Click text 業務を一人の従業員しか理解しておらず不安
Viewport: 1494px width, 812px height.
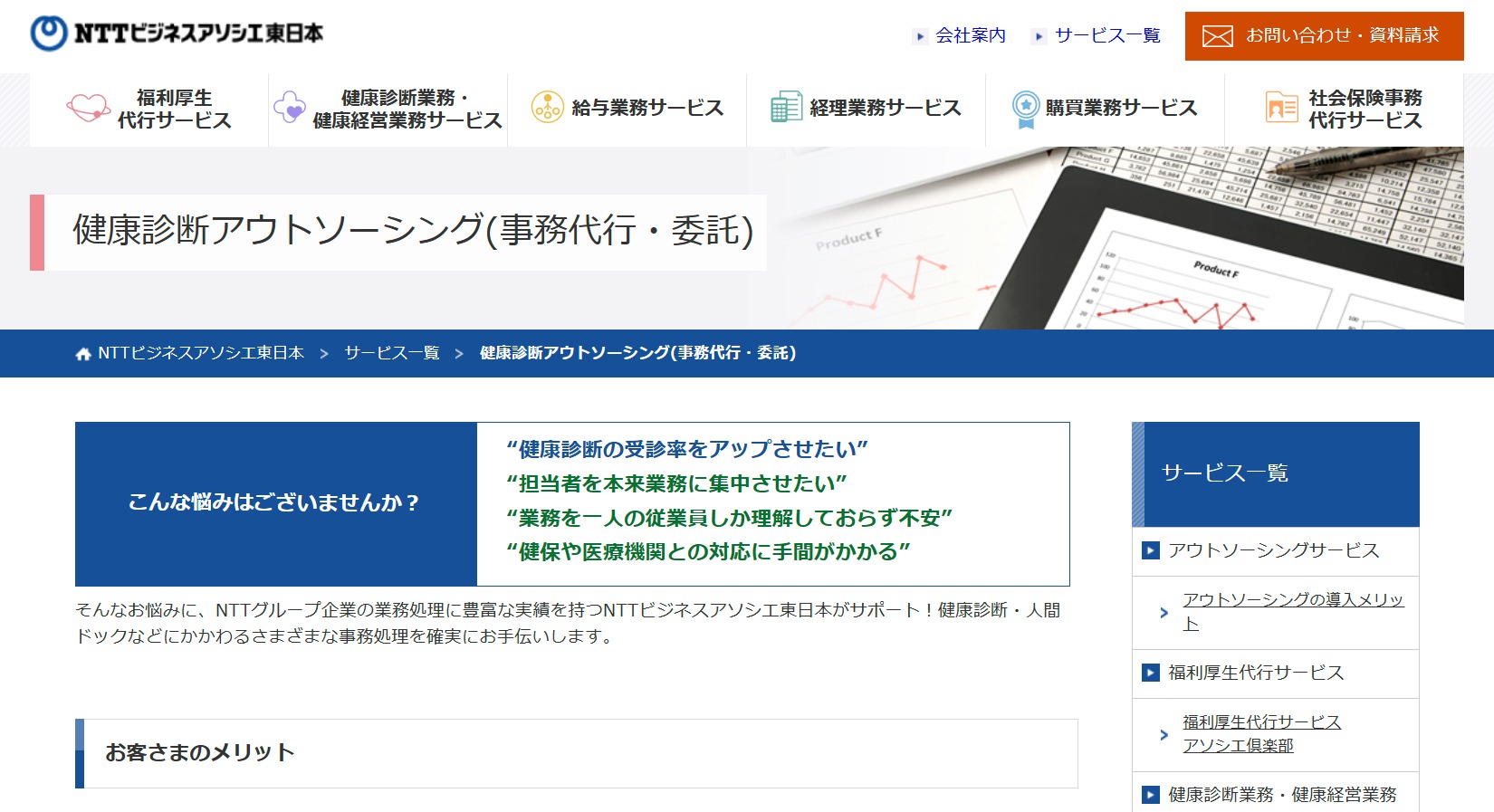(729, 518)
